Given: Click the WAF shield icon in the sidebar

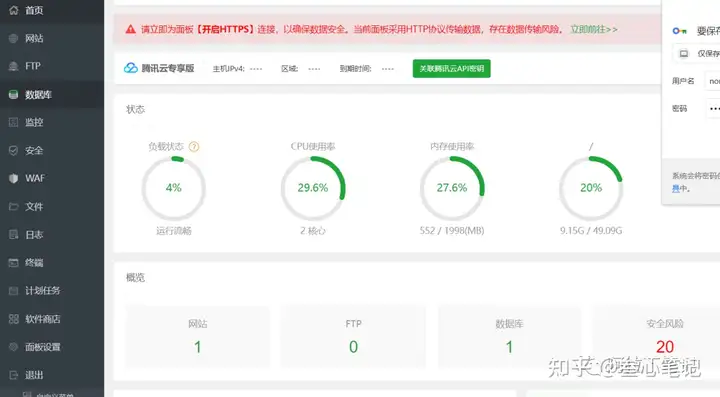Looking at the screenshot, I should pyautogui.click(x=14, y=179).
